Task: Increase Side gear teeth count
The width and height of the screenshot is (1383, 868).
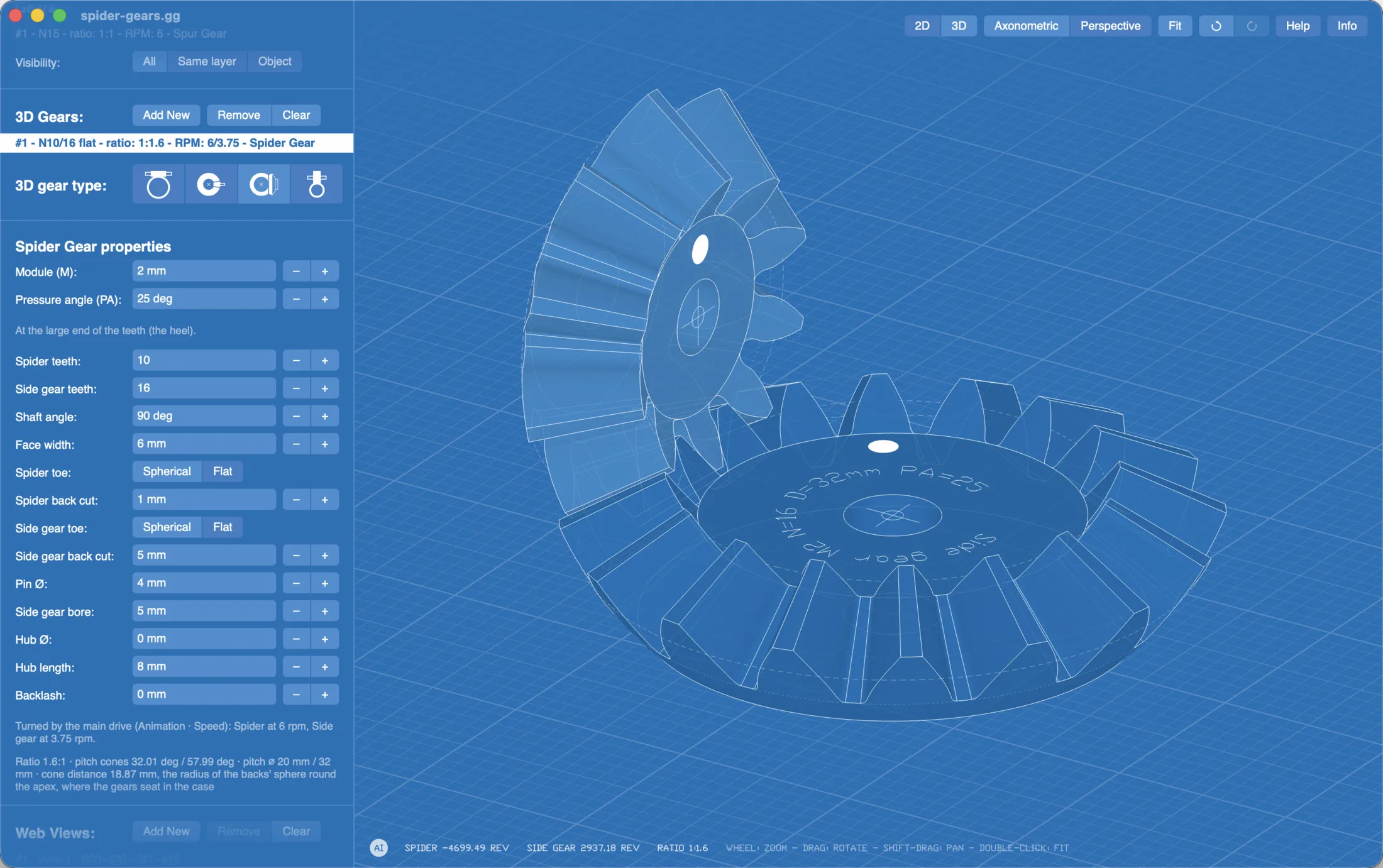Action: (325, 388)
